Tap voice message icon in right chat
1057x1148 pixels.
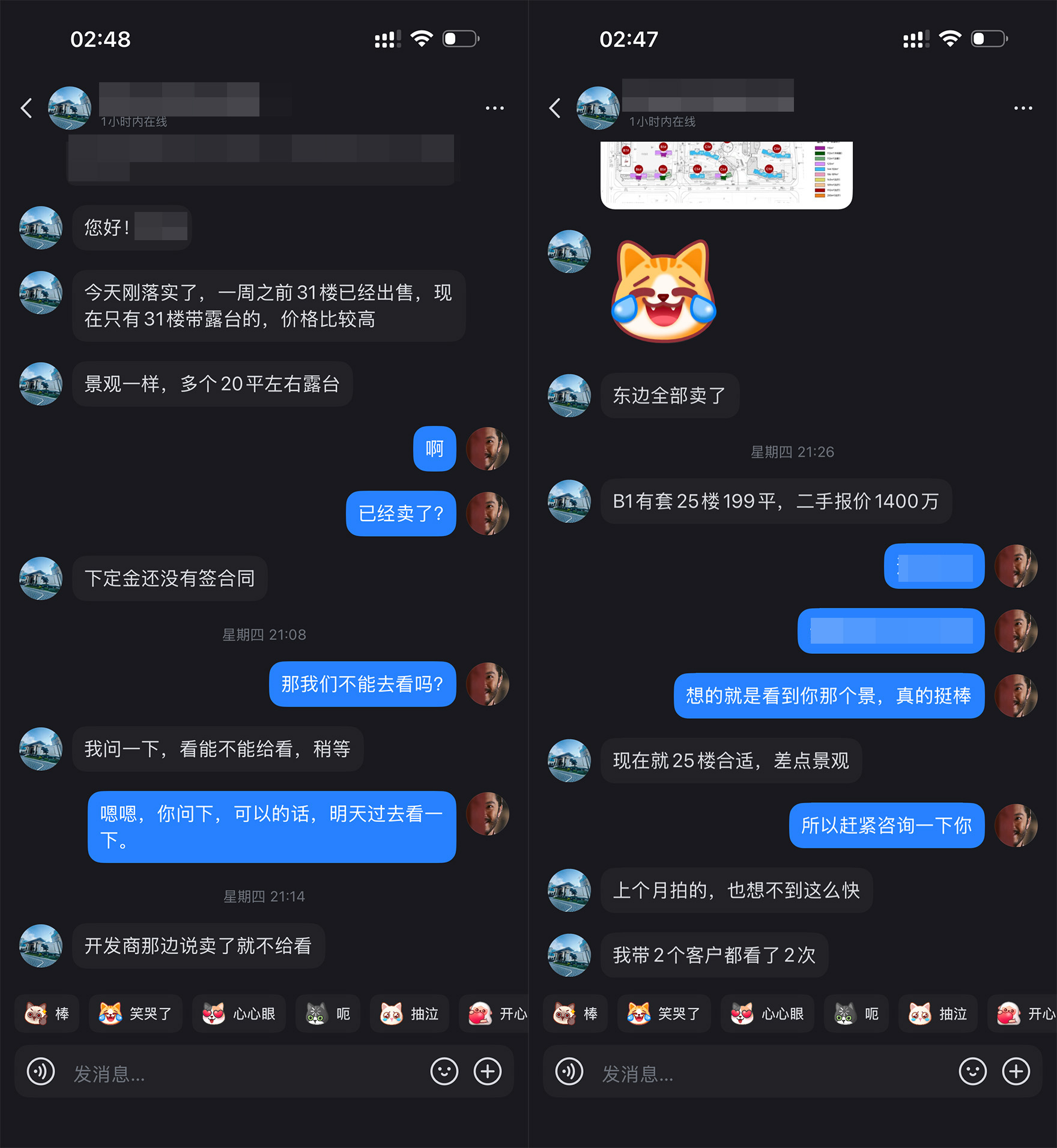569,1072
